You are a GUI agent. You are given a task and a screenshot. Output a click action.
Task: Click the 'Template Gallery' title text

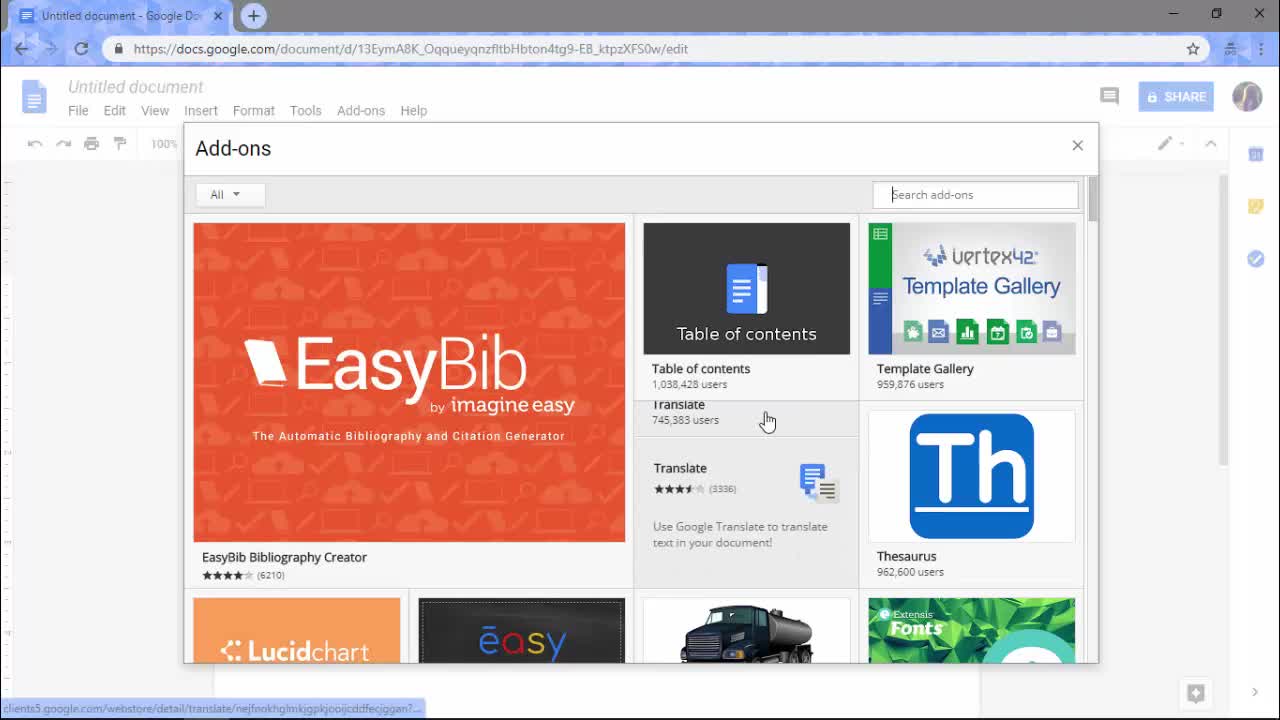(925, 369)
